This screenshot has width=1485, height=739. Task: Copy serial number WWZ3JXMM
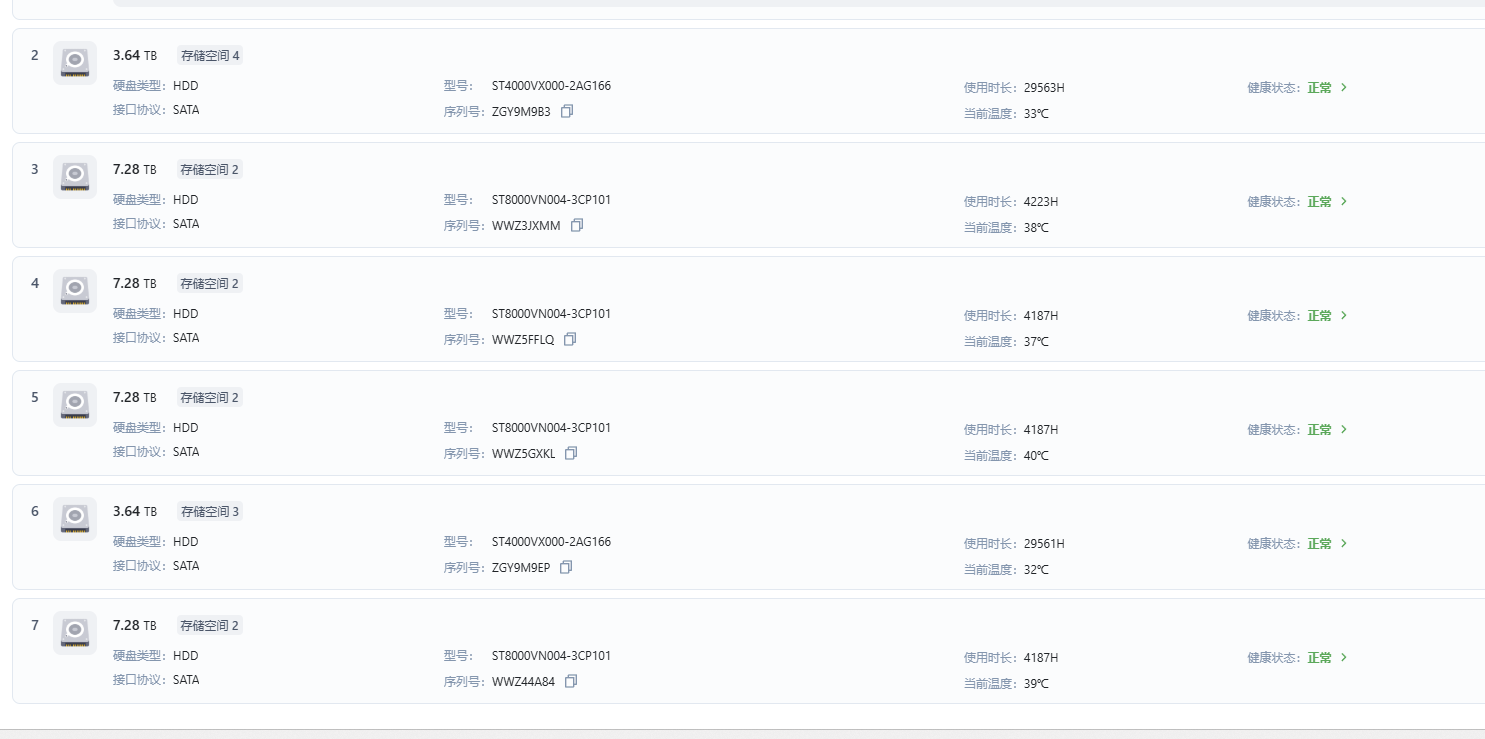click(x=577, y=225)
